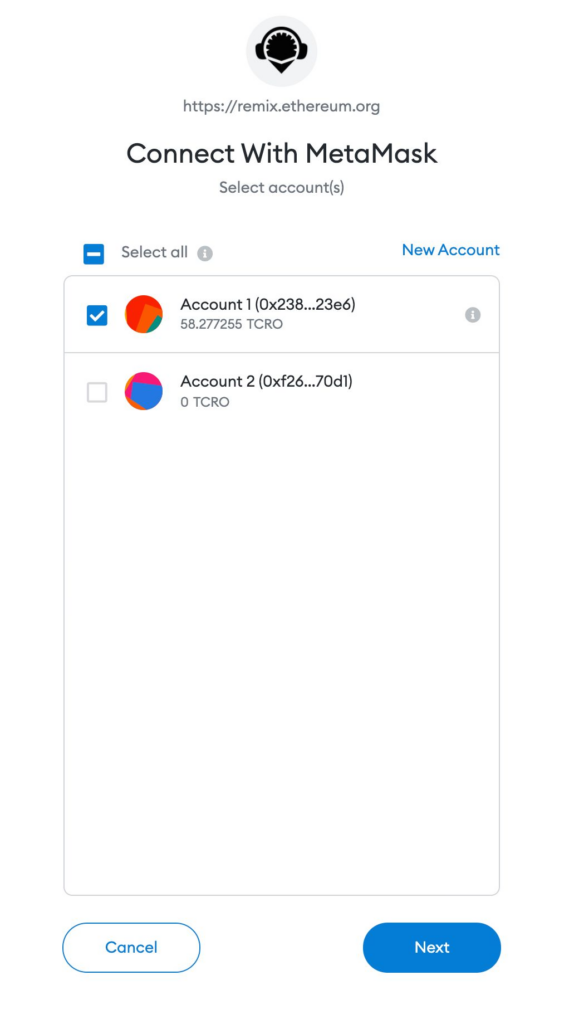Screen dimensions: 579x1024
Task: Click the New Account link
Action: (x=450, y=250)
